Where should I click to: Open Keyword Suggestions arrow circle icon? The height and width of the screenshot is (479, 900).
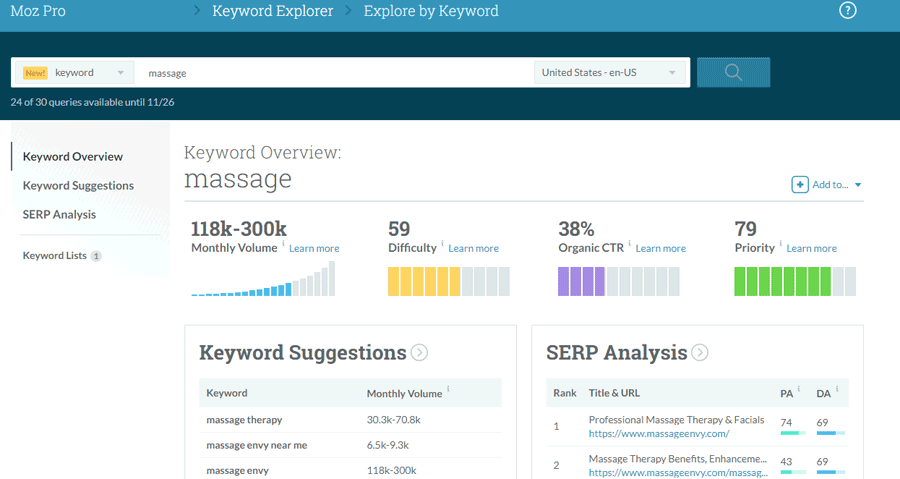pos(420,352)
